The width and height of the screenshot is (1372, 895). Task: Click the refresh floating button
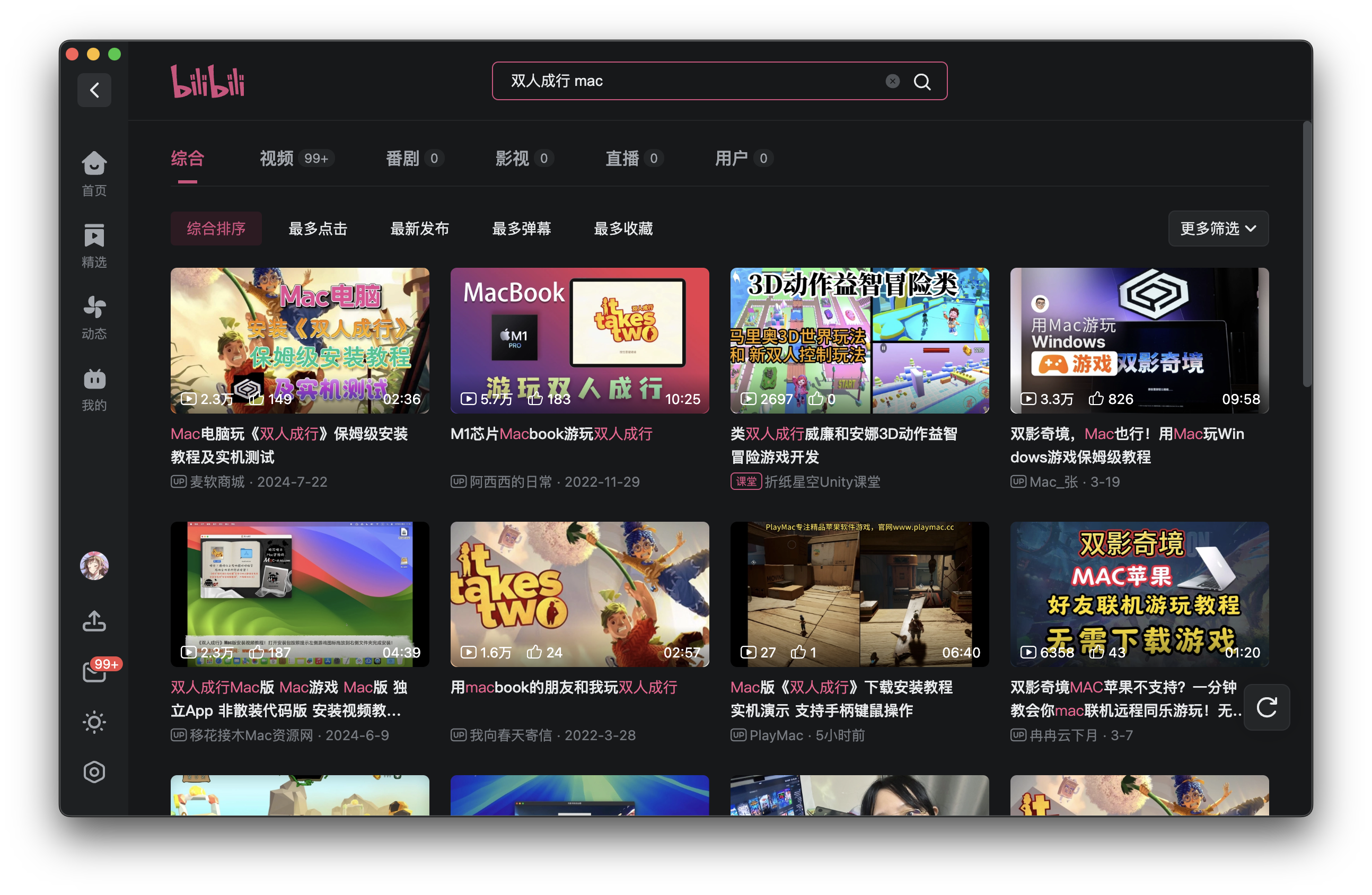click(x=1266, y=707)
